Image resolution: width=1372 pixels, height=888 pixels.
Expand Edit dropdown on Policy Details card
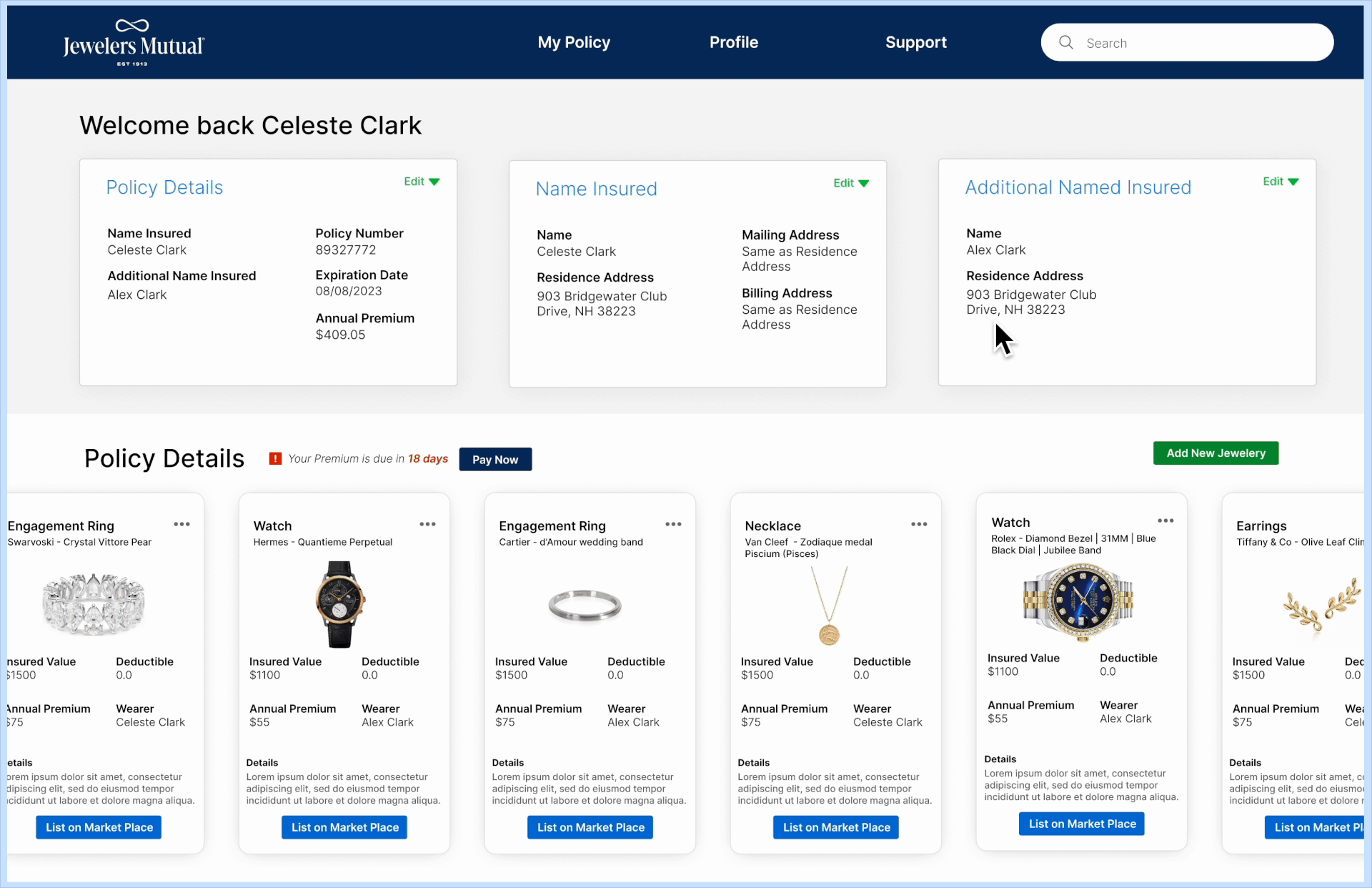(422, 182)
